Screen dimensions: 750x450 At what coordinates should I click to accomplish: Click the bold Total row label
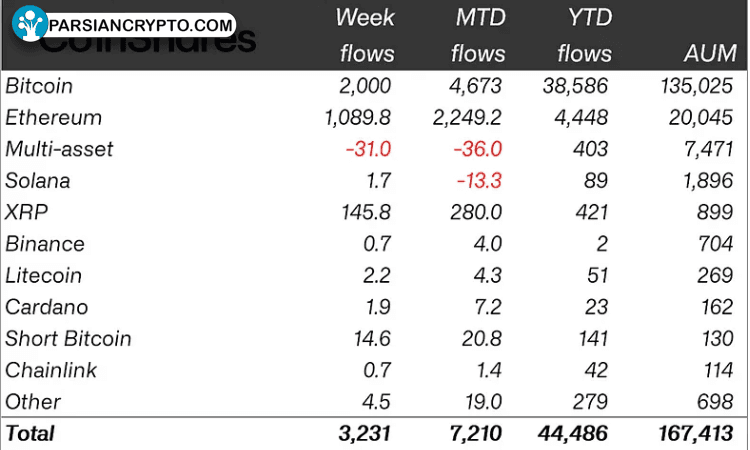pos(30,434)
